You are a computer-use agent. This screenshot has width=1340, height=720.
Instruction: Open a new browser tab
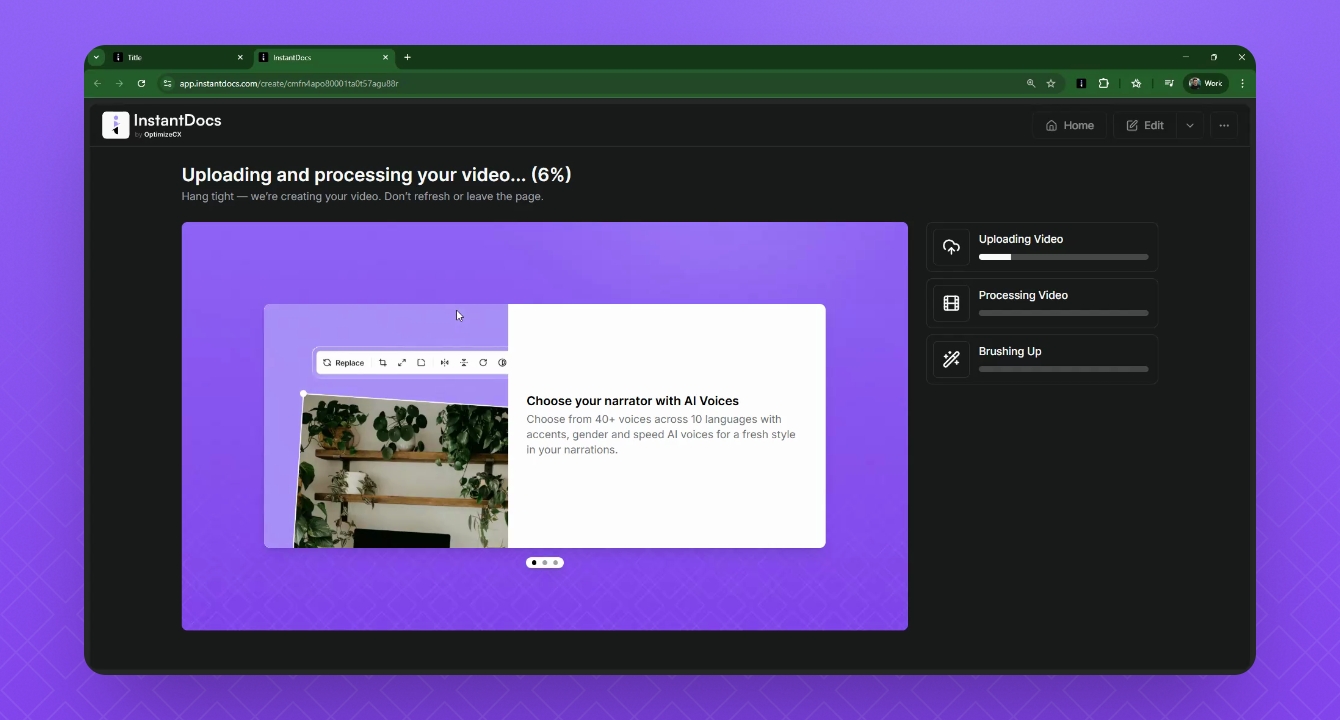407,57
